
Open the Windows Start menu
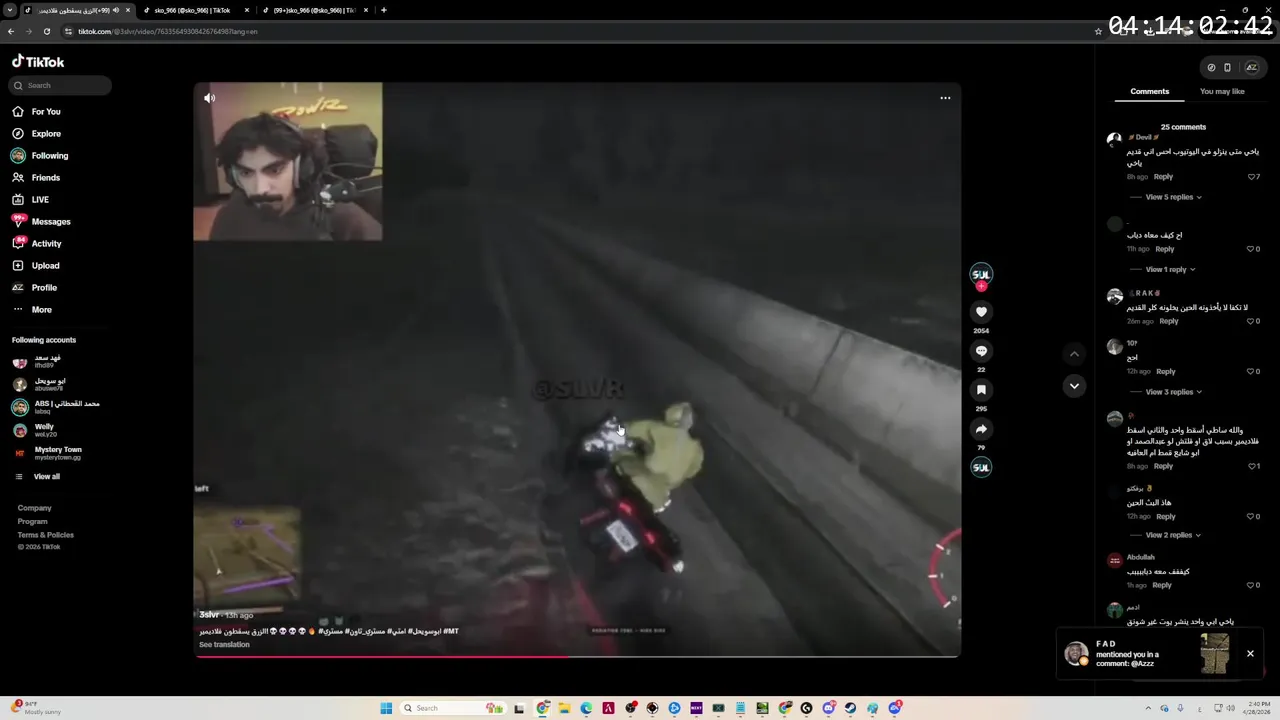pos(386,708)
